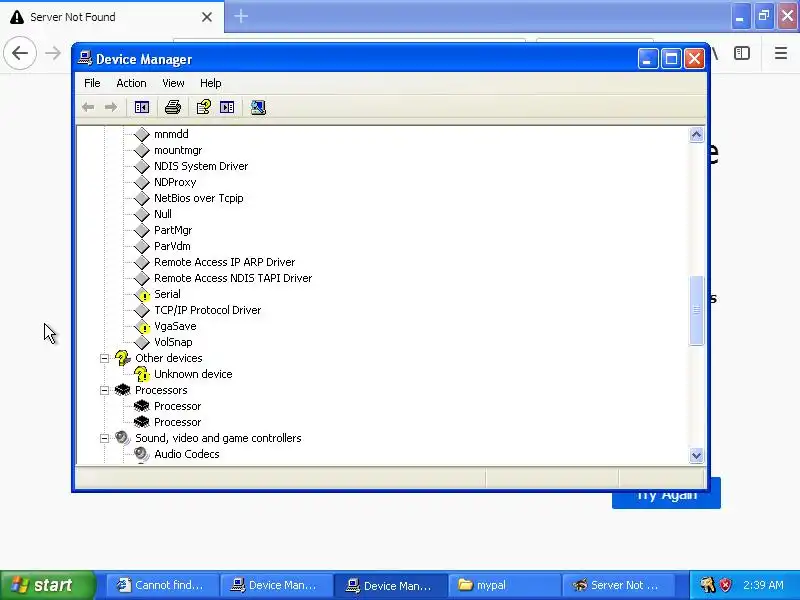Click the scrollbar up arrow

coord(696,135)
